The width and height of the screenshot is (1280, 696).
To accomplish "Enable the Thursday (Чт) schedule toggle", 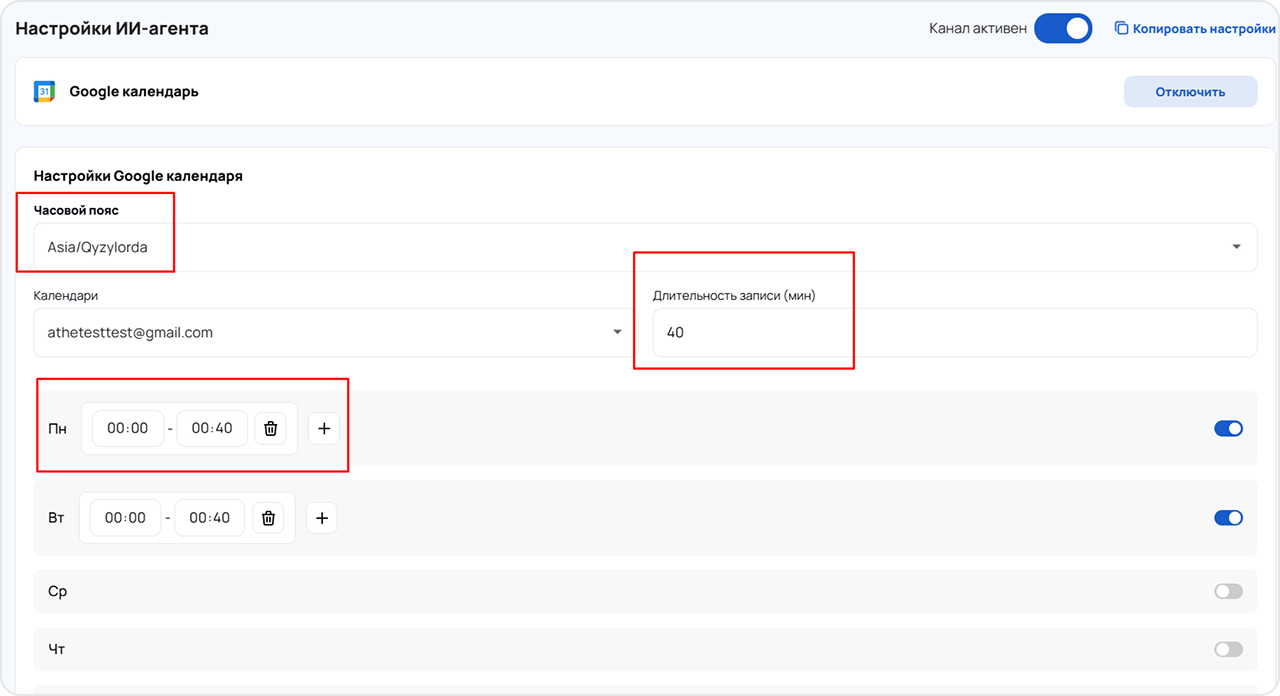I will (1228, 650).
